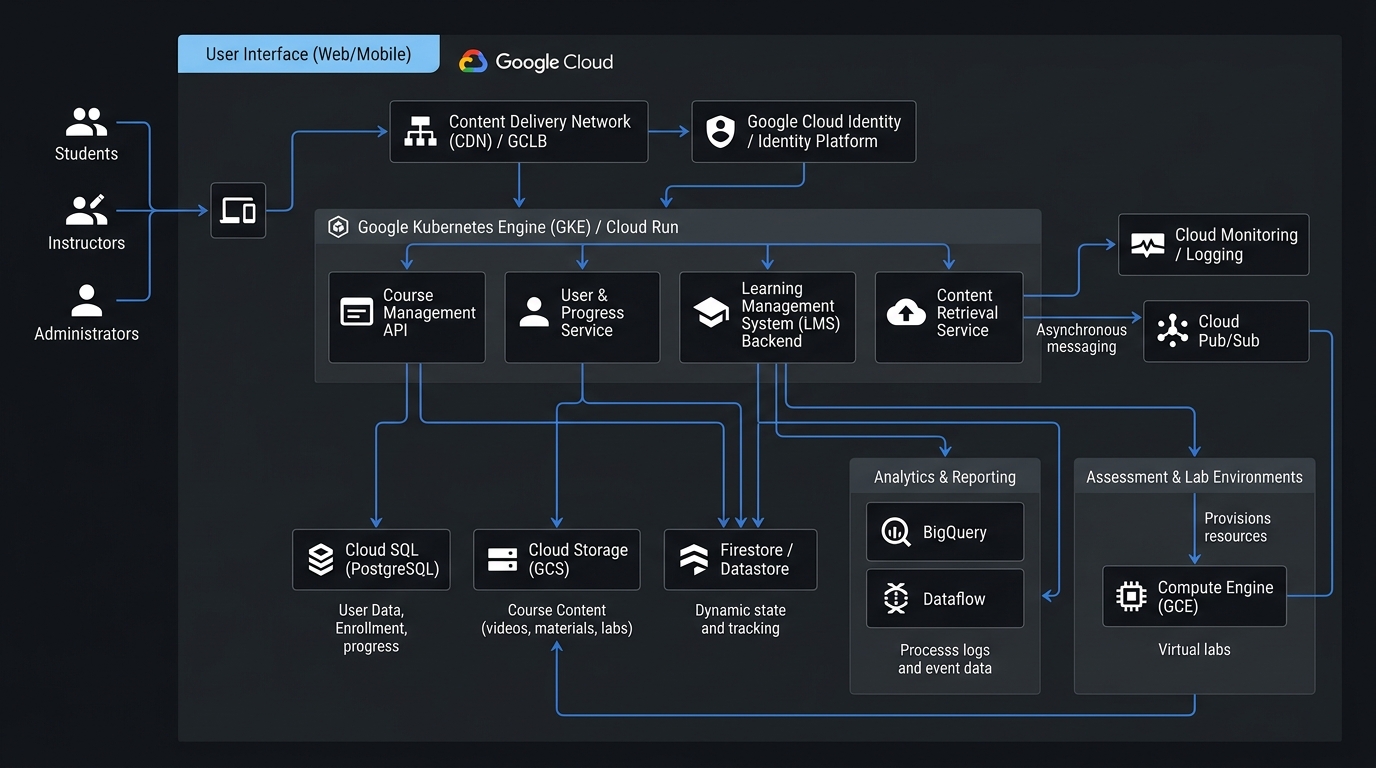1376x768 pixels.
Task: Click the User Data, Enrollment, progress caption
Action: tap(371, 628)
